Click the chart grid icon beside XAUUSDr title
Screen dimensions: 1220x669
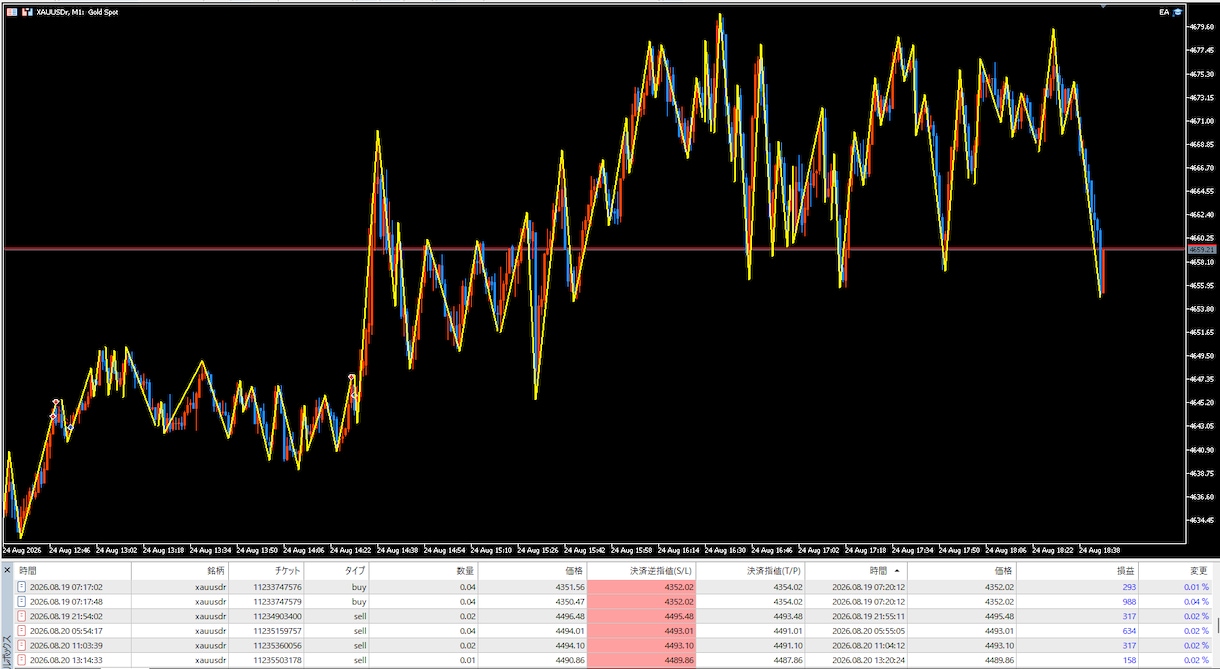pos(11,12)
